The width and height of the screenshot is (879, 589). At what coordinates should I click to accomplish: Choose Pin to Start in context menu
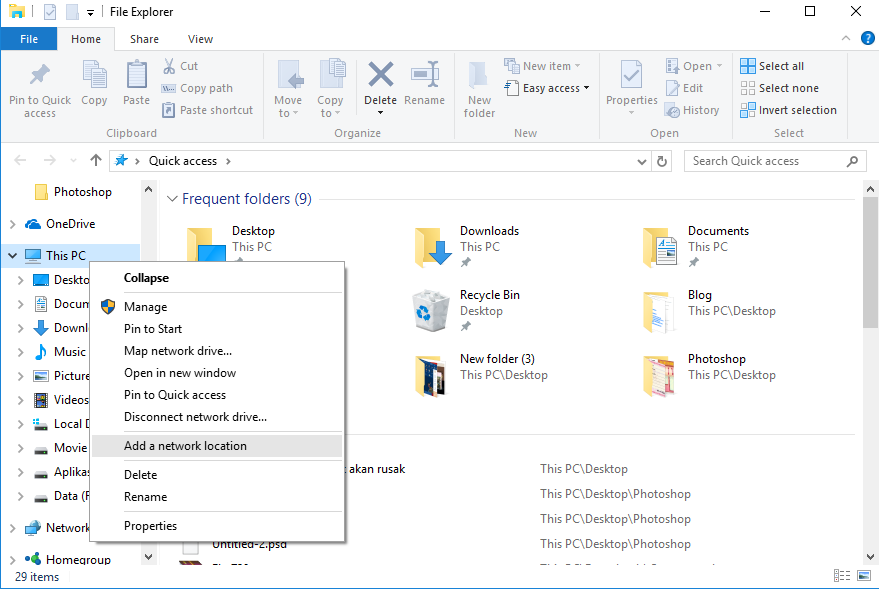coord(217,329)
